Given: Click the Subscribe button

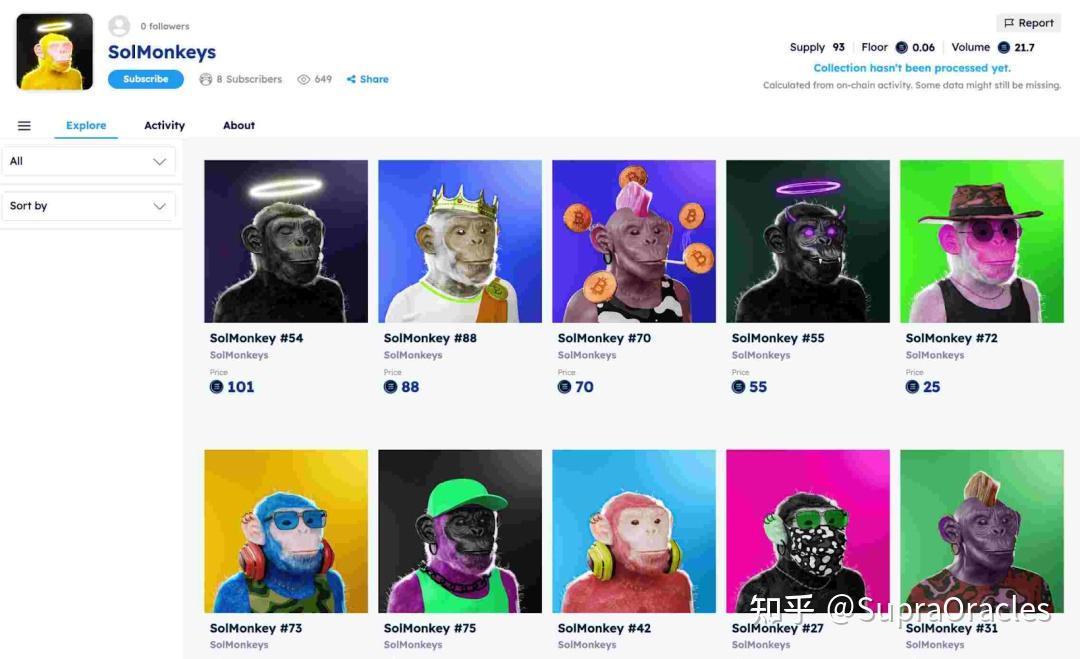Looking at the screenshot, I should [145, 79].
